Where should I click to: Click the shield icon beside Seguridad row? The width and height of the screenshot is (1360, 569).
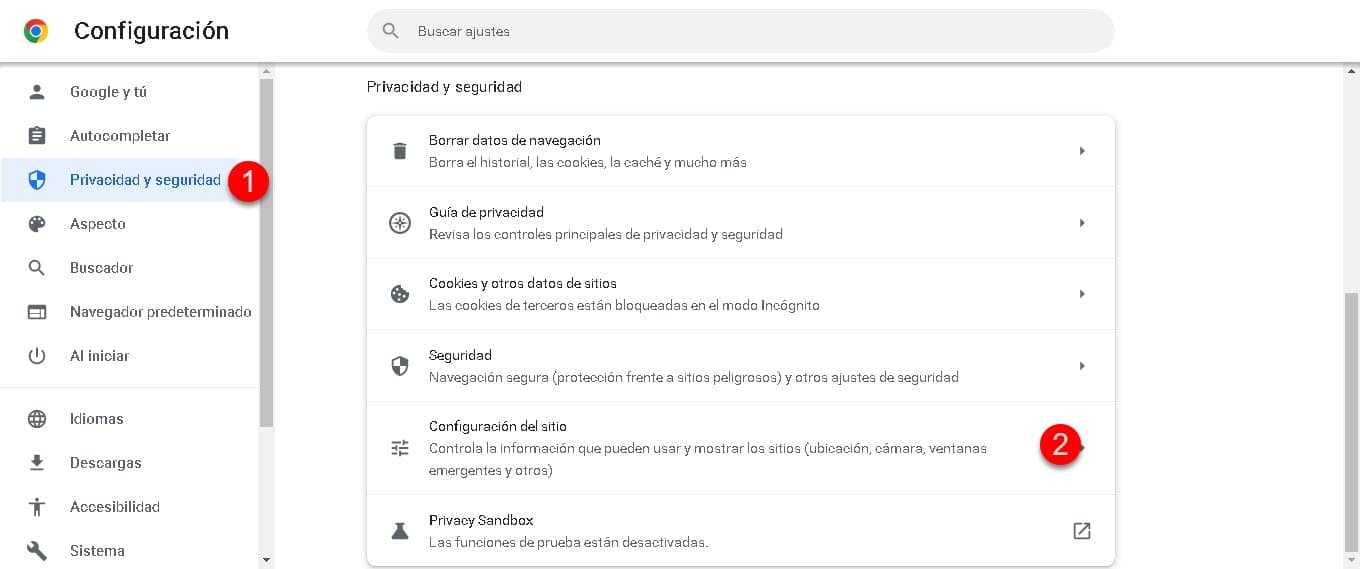(400, 366)
